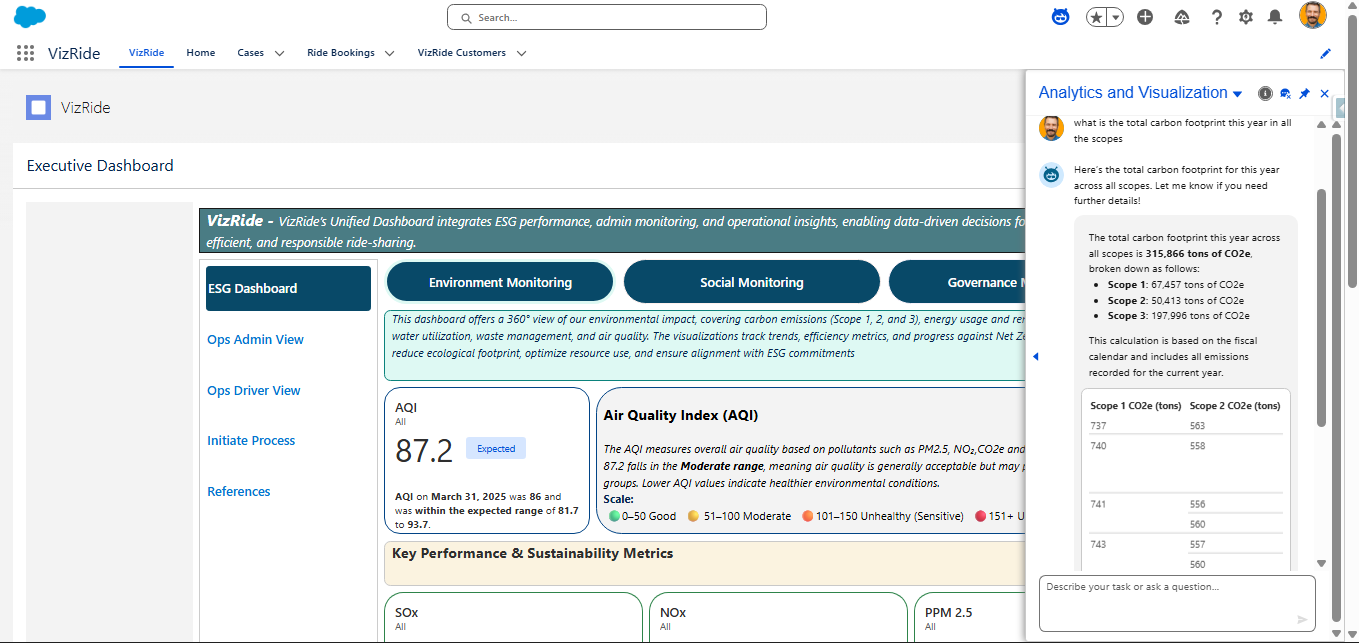This screenshot has height=643, width=1359.
Task: Click the table cell showing 737
Action: point(1098,426)
